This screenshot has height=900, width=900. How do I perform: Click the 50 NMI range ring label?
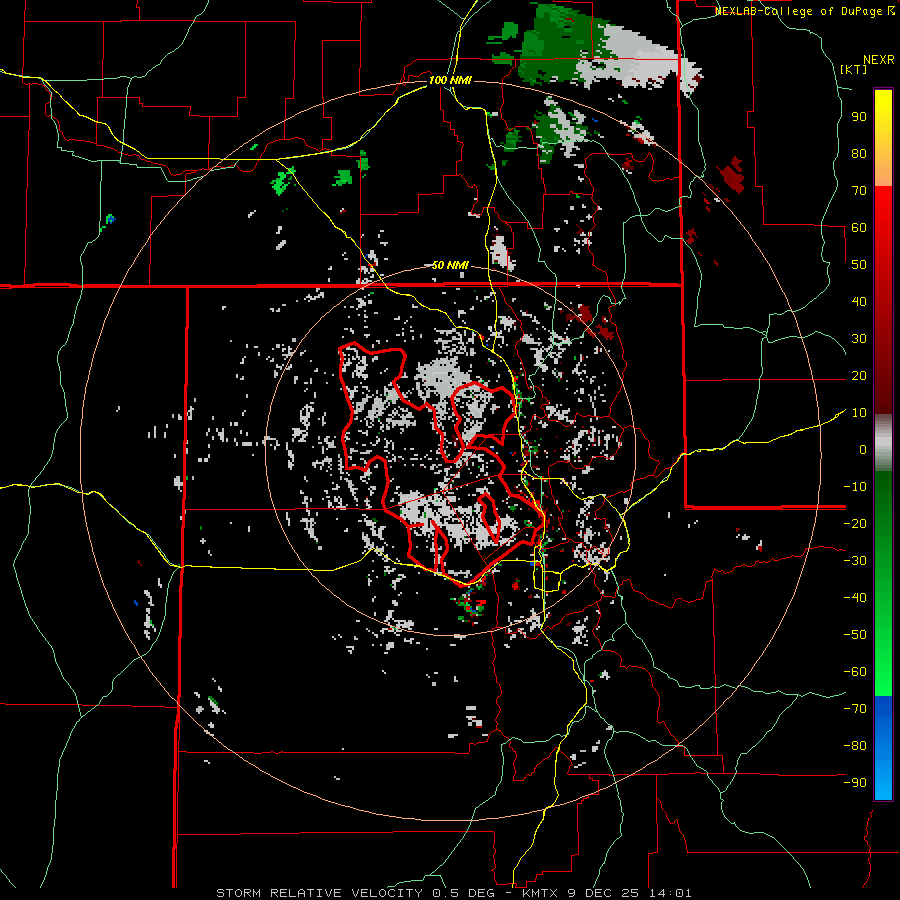[450, 265]
